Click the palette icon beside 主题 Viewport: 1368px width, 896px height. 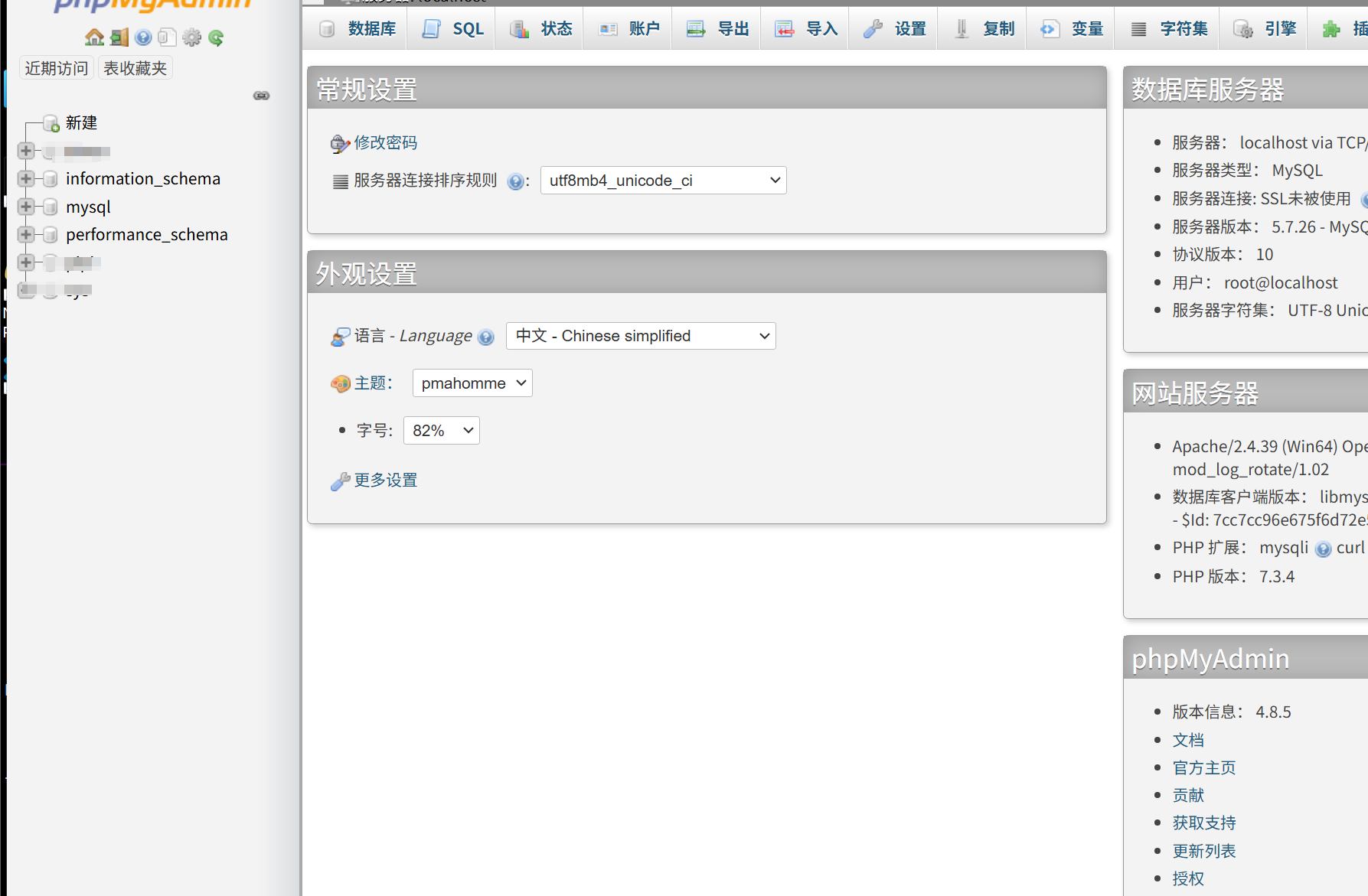coord(340,383)
